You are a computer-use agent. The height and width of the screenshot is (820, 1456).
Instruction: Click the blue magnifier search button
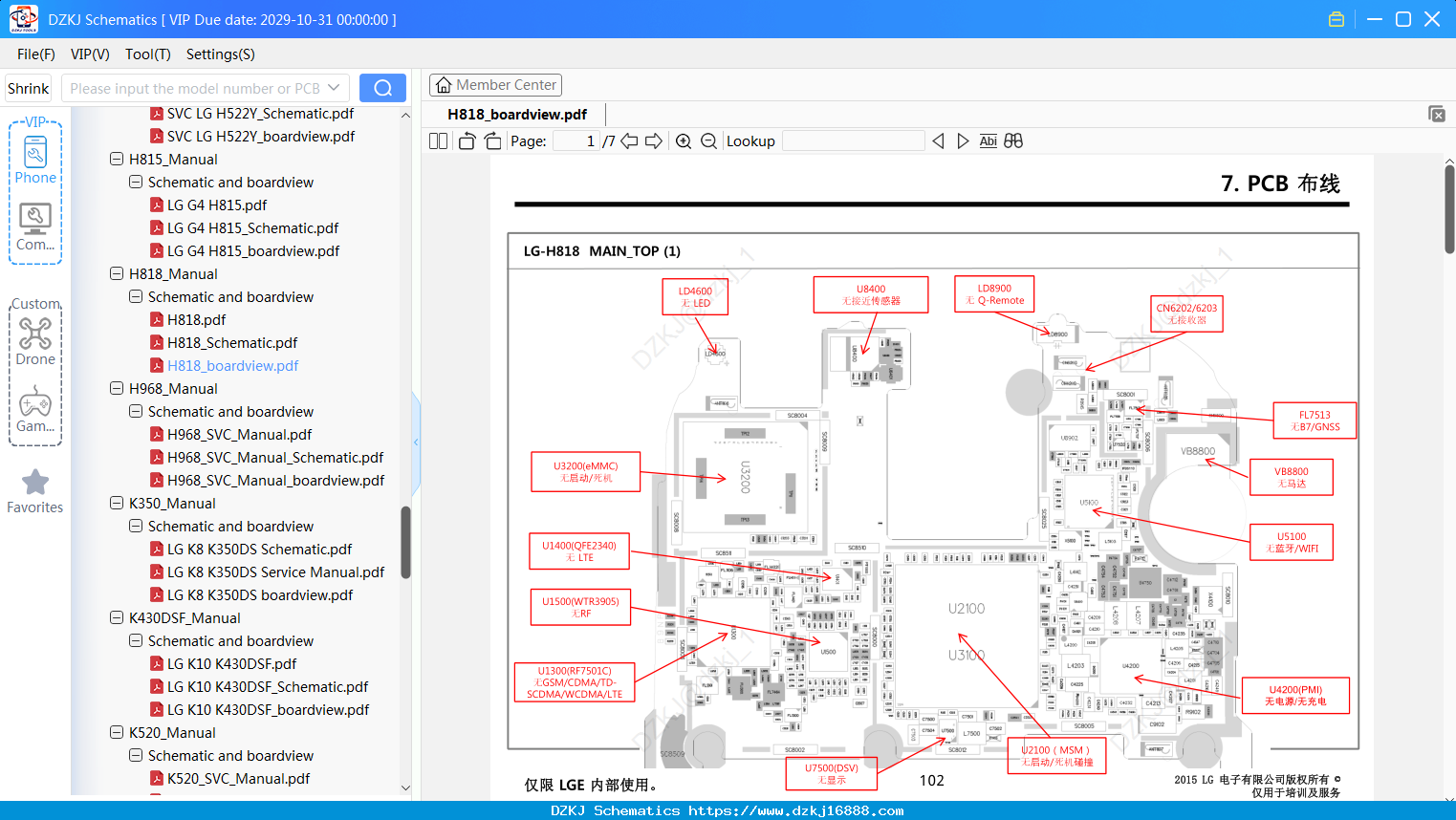coord(382,88)
